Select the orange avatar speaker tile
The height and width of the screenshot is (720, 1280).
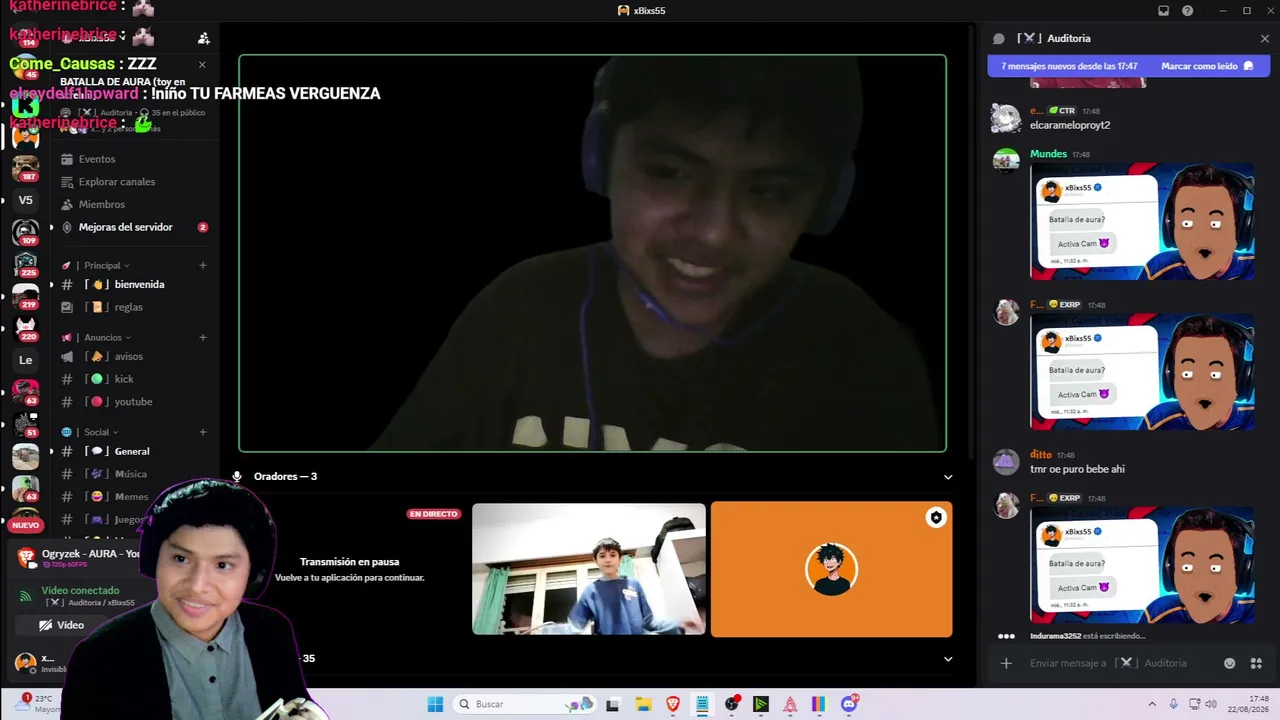[831, 569]
